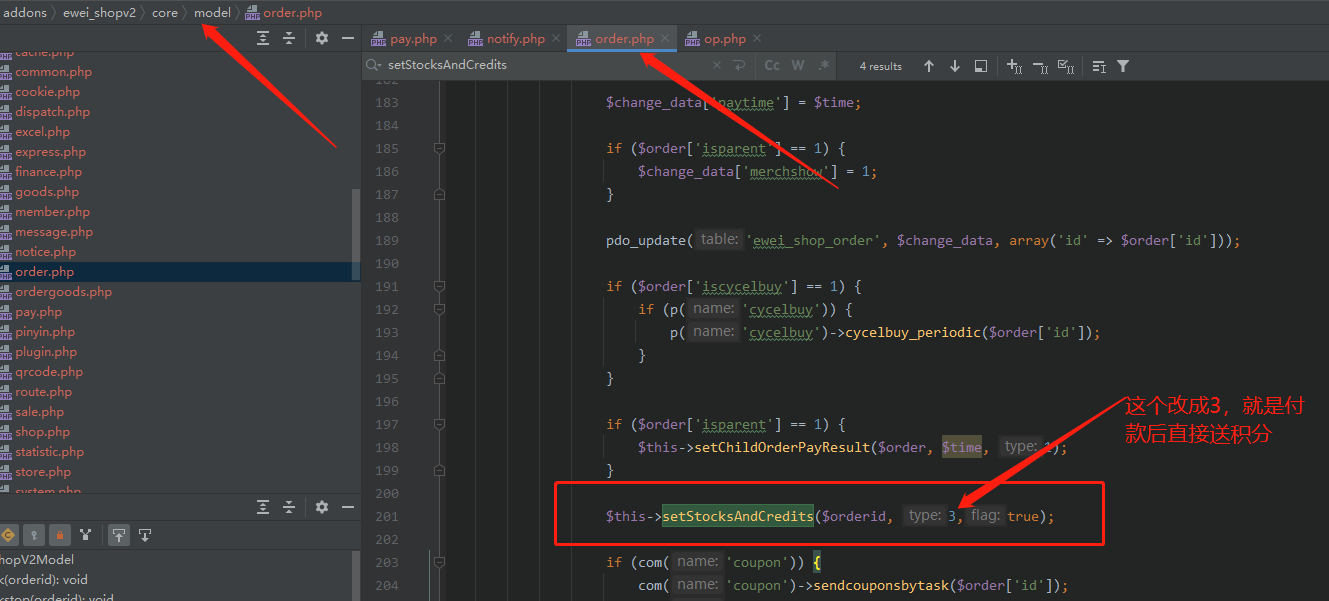Screen dimensions: 1329x601
Task: Select common.php in the file tree
Action: click(53, 72)
